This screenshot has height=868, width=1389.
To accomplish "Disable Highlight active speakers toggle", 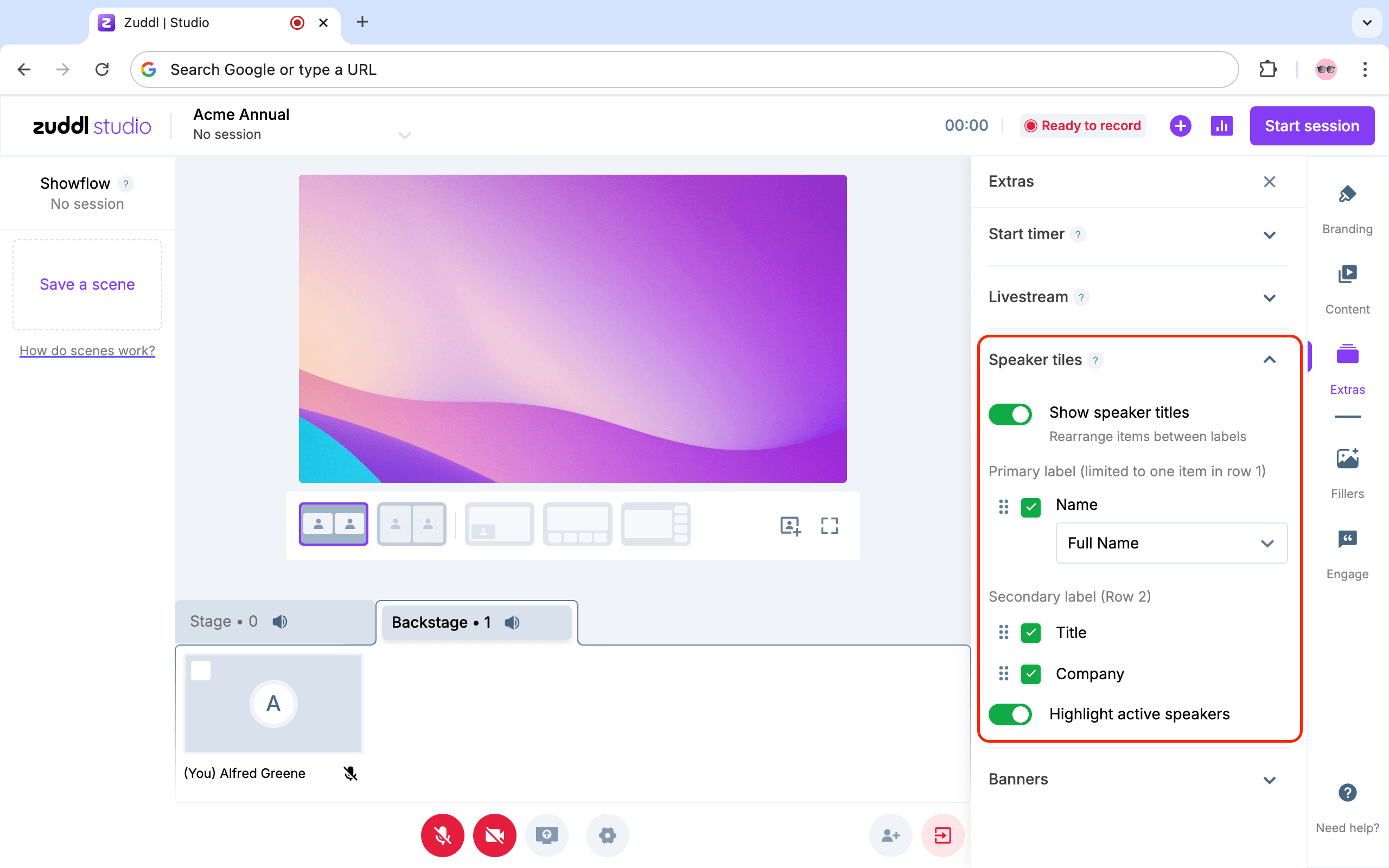I will tap(1010, 714).
